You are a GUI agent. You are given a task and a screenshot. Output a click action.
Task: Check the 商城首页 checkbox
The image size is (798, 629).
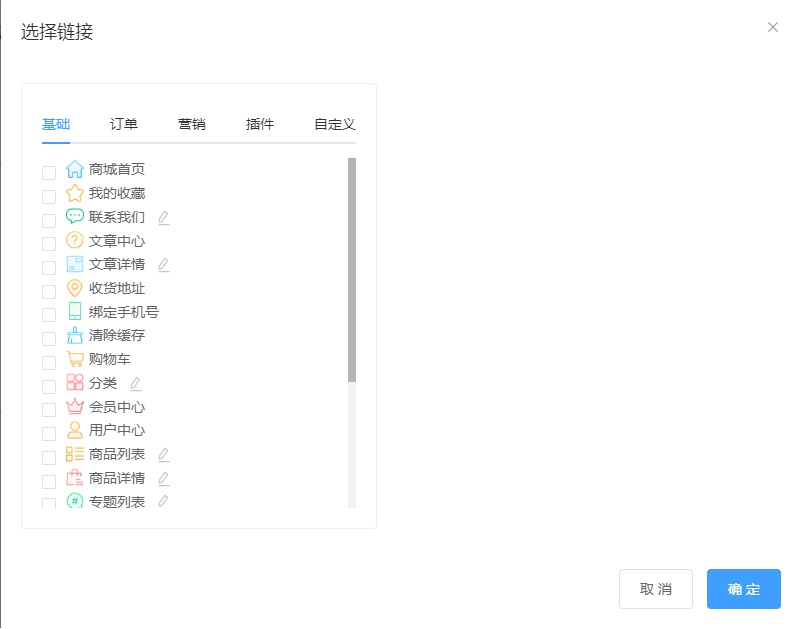point(49,173)
